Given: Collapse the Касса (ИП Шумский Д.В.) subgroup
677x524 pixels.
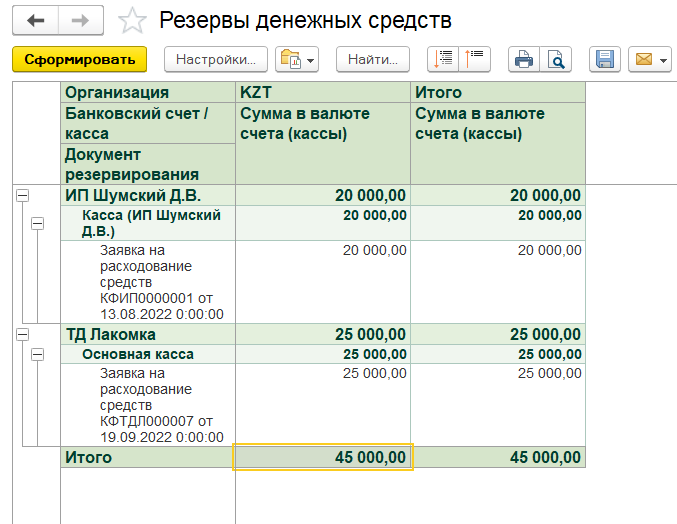Looking at the screenshot, I should [x=38, y=224].
